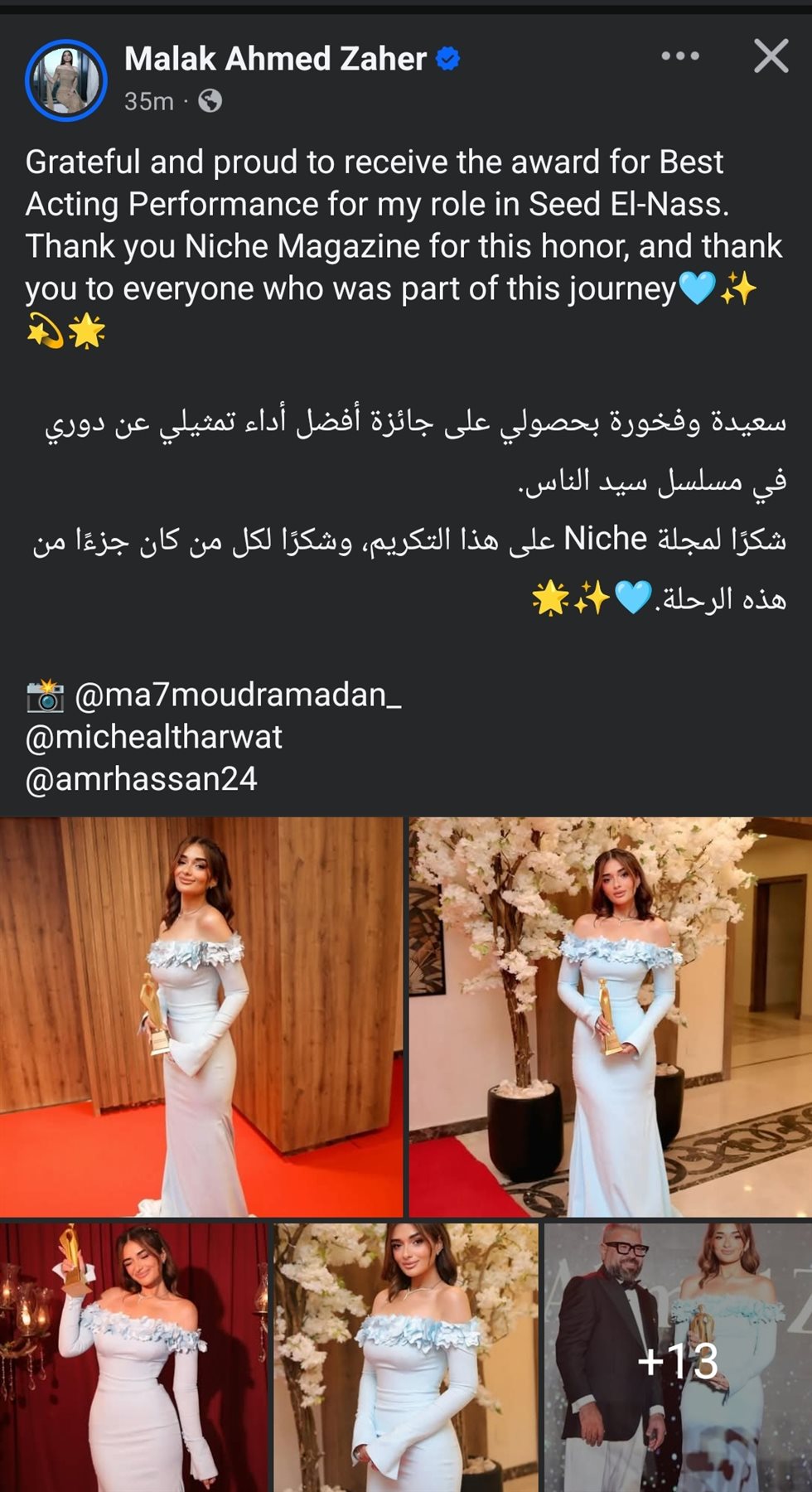Tap the camera flash emoji before photographer credit
Image resolution: width=812 pixels, height=1492 pixels.
[45, 695]
